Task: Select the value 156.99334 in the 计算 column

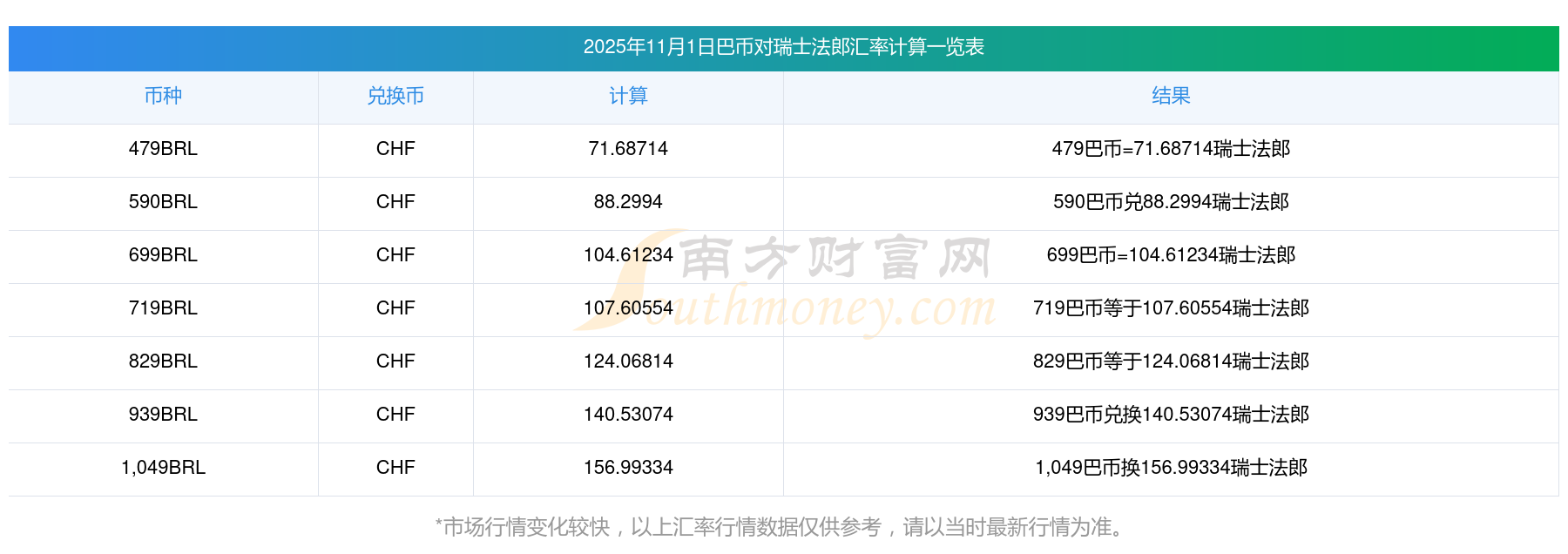Action: (x=628, y=468)
